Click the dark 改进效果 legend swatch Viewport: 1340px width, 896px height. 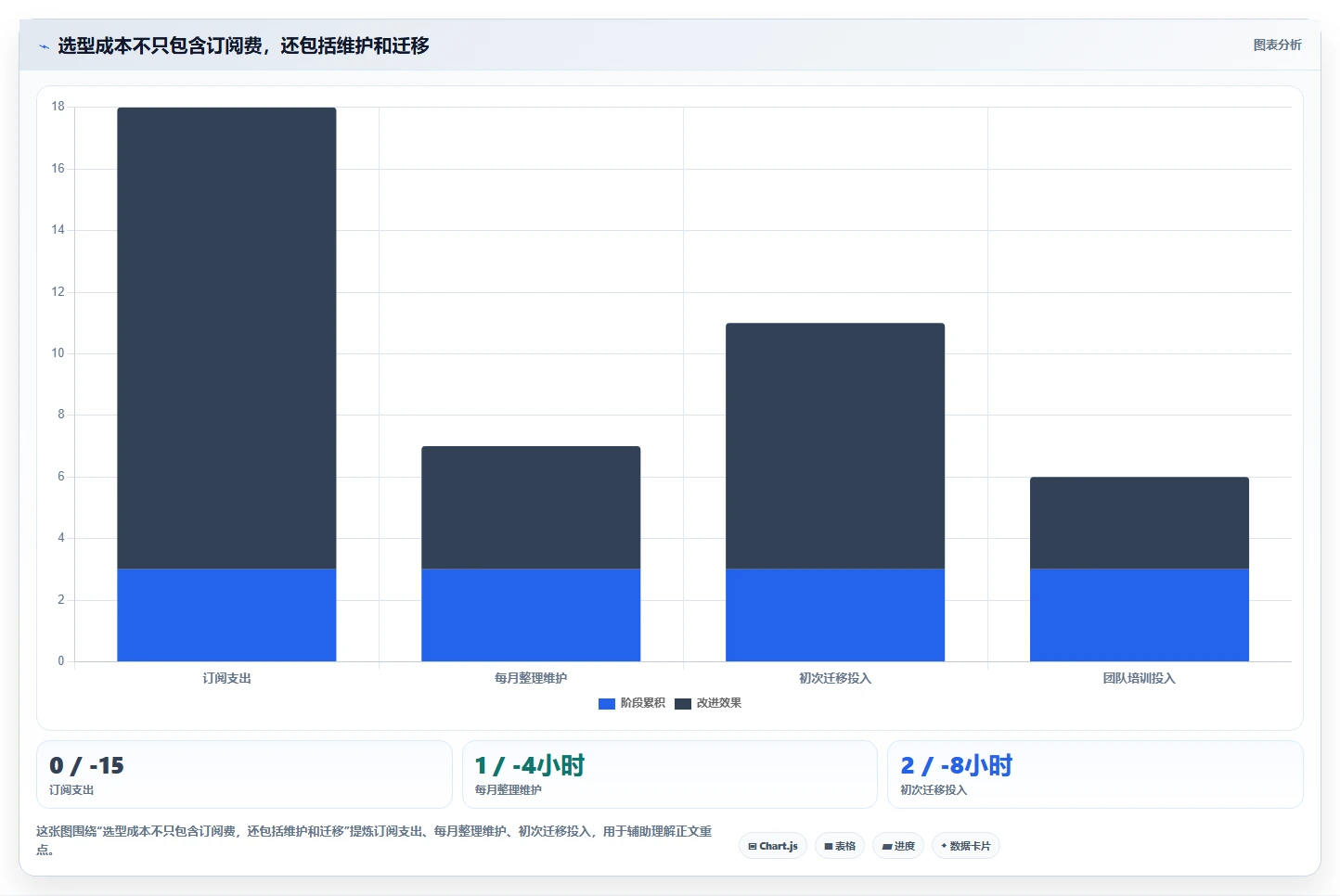pyautogui.click(x=683, y=703)
